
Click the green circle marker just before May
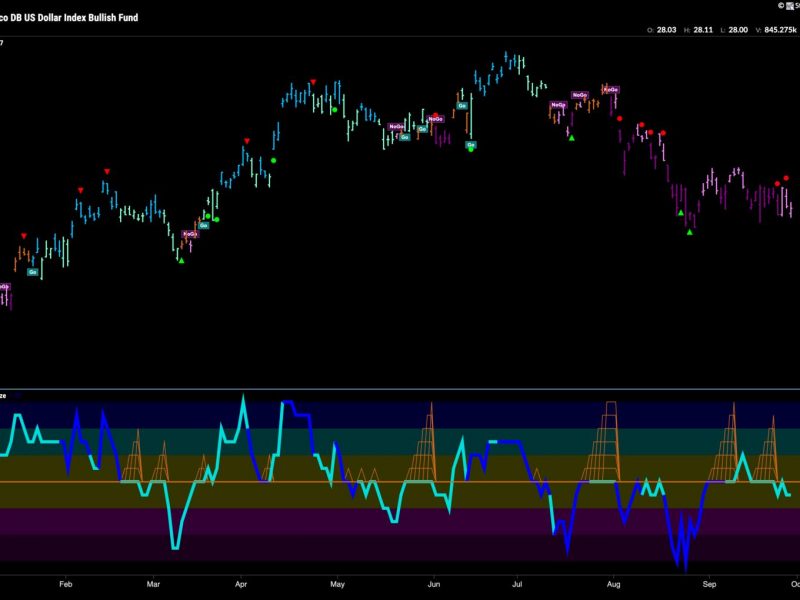click(335, 110)
